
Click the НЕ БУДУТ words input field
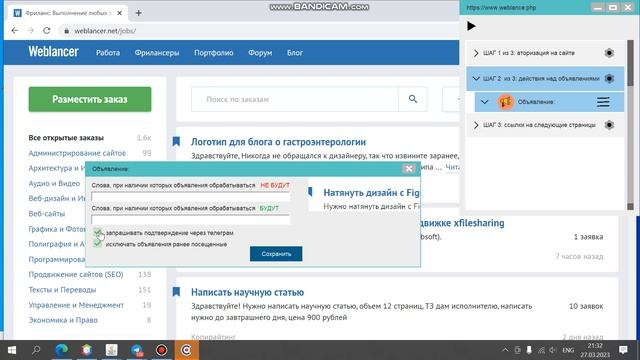[x=190, y=197]
